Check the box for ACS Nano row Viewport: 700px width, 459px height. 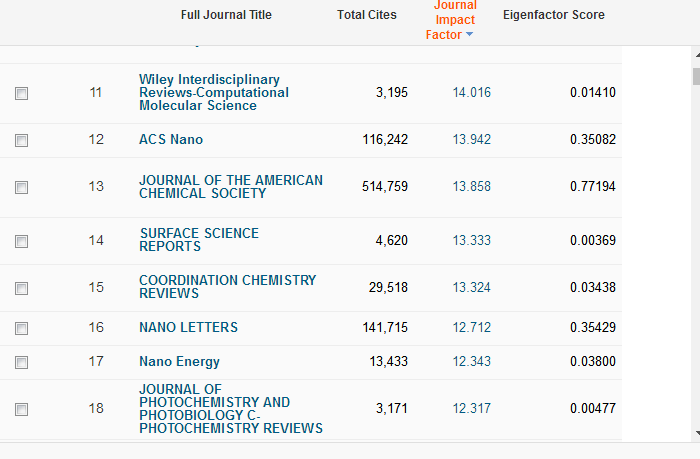(22, 141)
